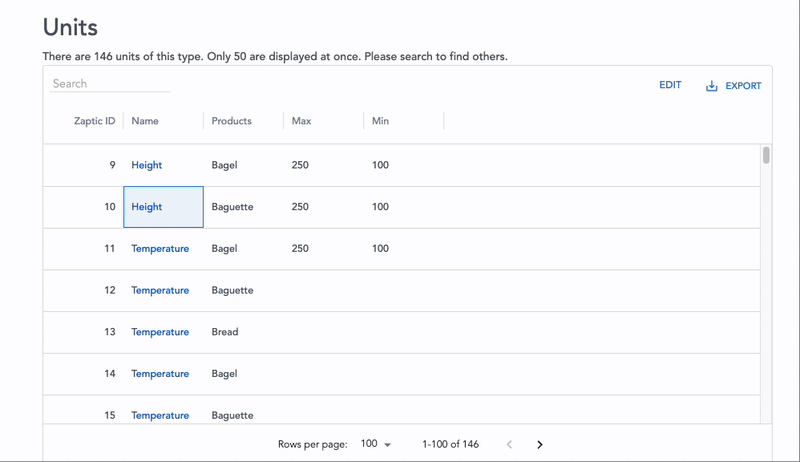Screen dimensions: 800x462
Task: Sort by the Zaptic ID column header
Action: coord(94,121)
